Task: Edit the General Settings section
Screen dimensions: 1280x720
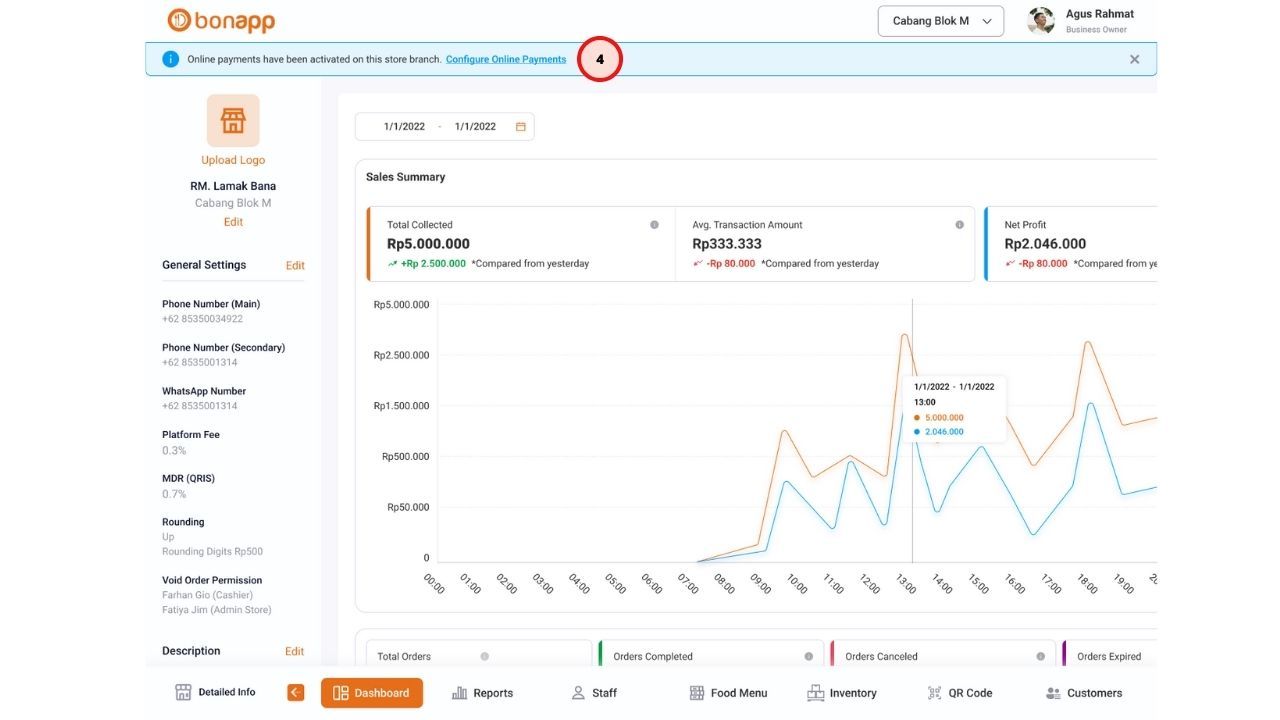Action: [295, 266]
